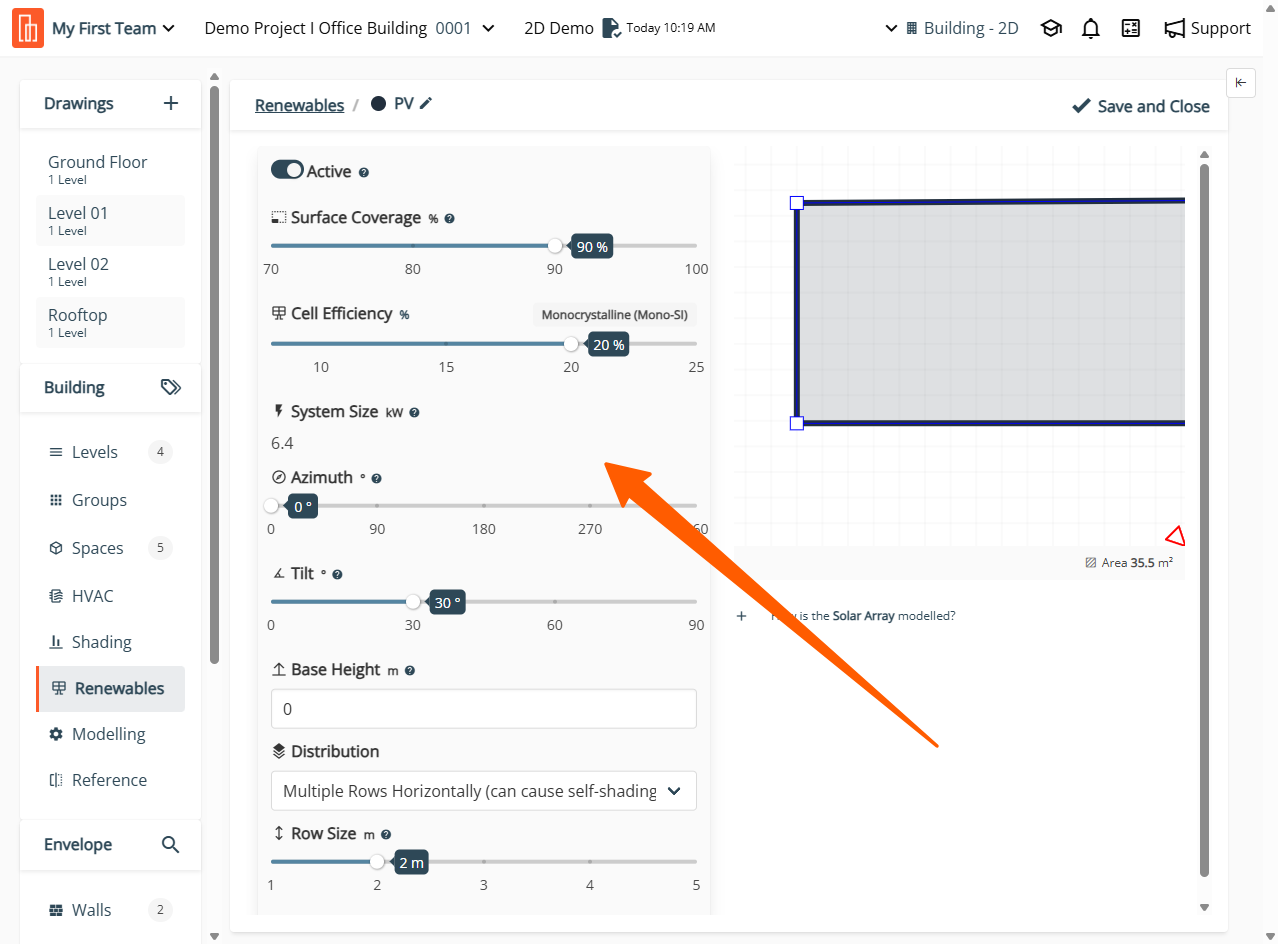This screenshot has height=944, width=1278.
Task: Click the Base Height input field
Action: click(483, 709)
